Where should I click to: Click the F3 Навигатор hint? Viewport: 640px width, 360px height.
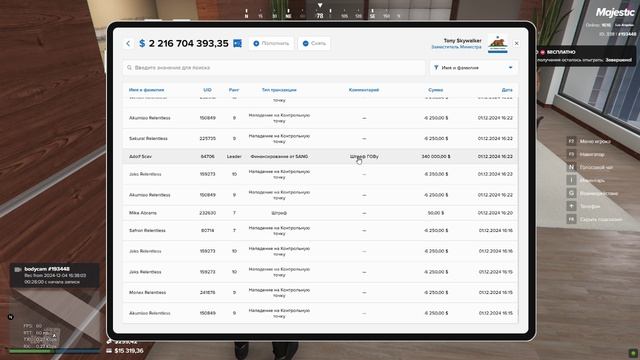pyautogui.click(x=585, y=154)
